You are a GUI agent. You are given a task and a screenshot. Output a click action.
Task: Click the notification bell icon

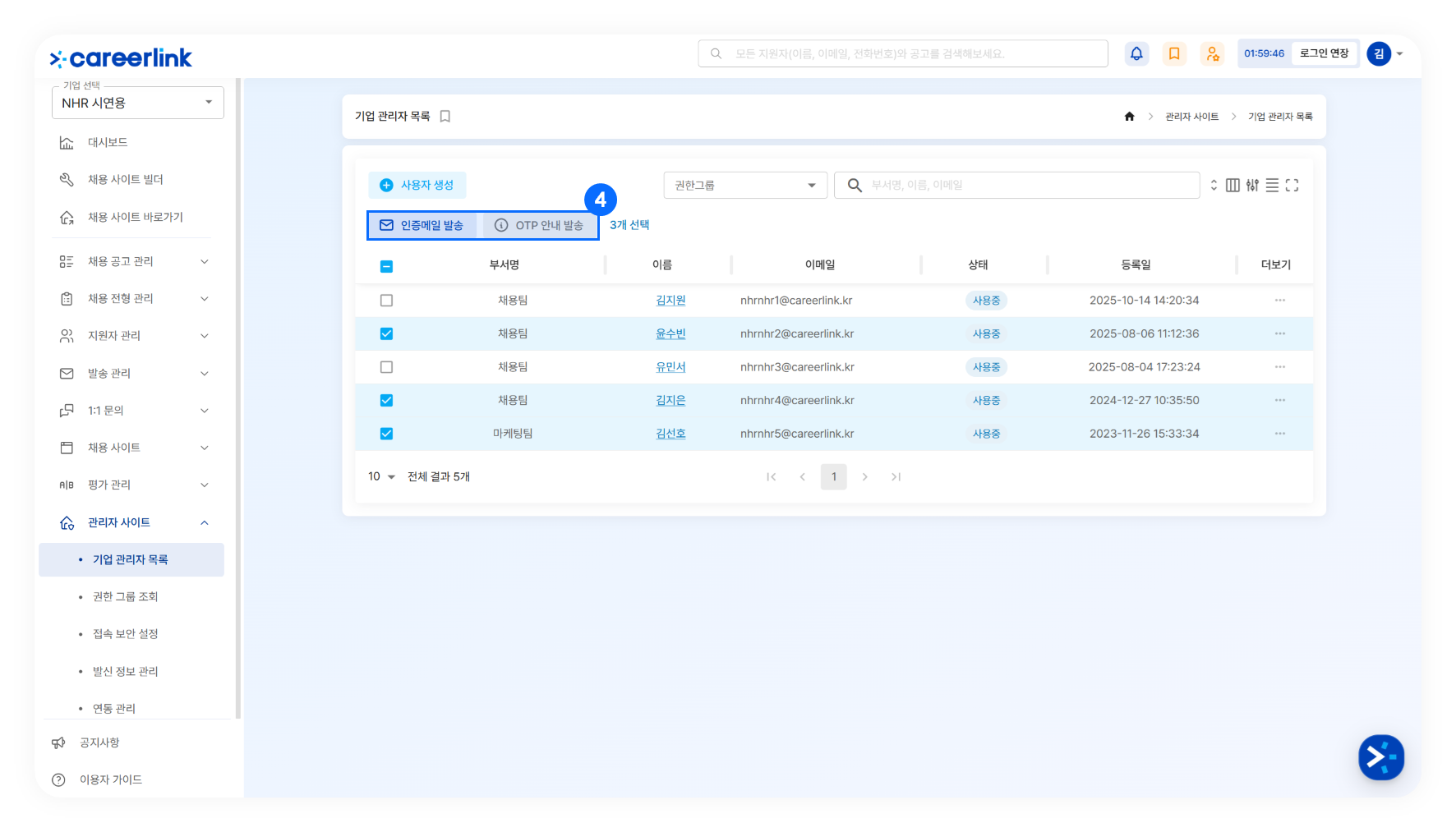(x=1136, y=53)
